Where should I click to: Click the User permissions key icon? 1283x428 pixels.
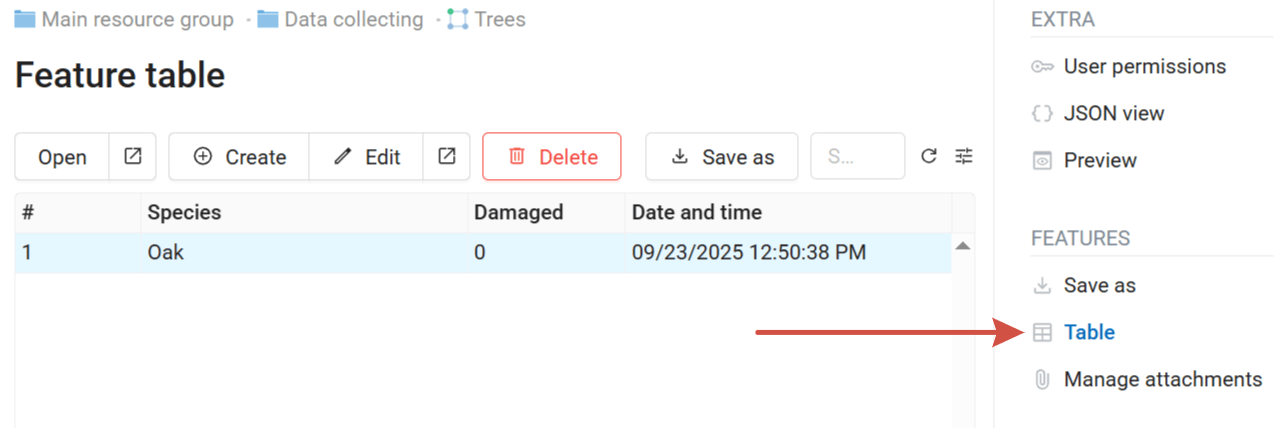coord(1042,67)
